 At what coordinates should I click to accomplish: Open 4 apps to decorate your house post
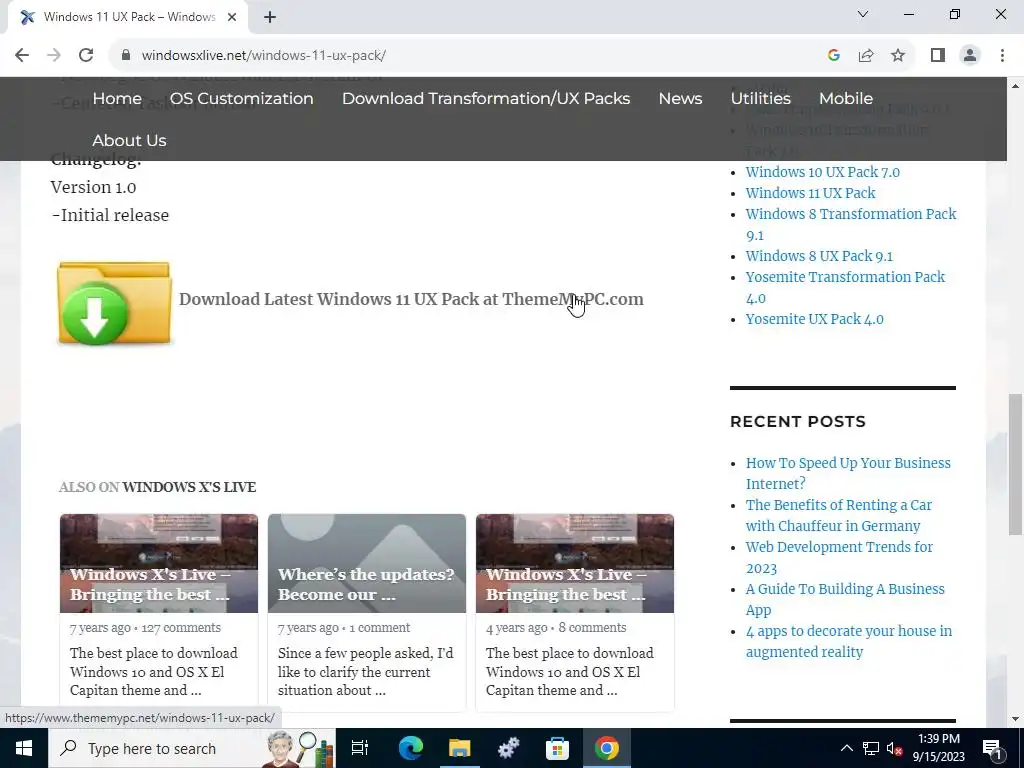coord(849,641)
